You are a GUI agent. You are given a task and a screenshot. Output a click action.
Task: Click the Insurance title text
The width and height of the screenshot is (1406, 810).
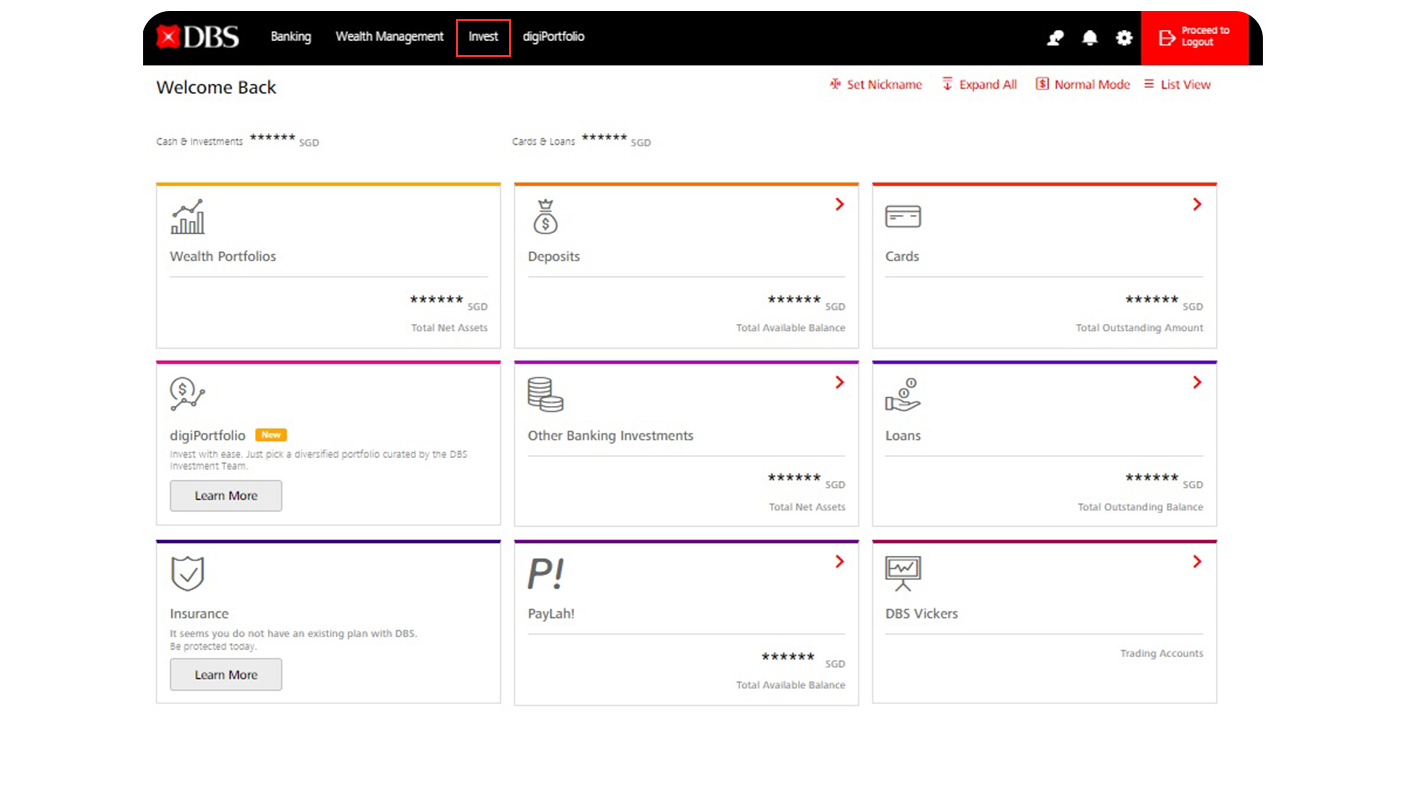point(199,614)
